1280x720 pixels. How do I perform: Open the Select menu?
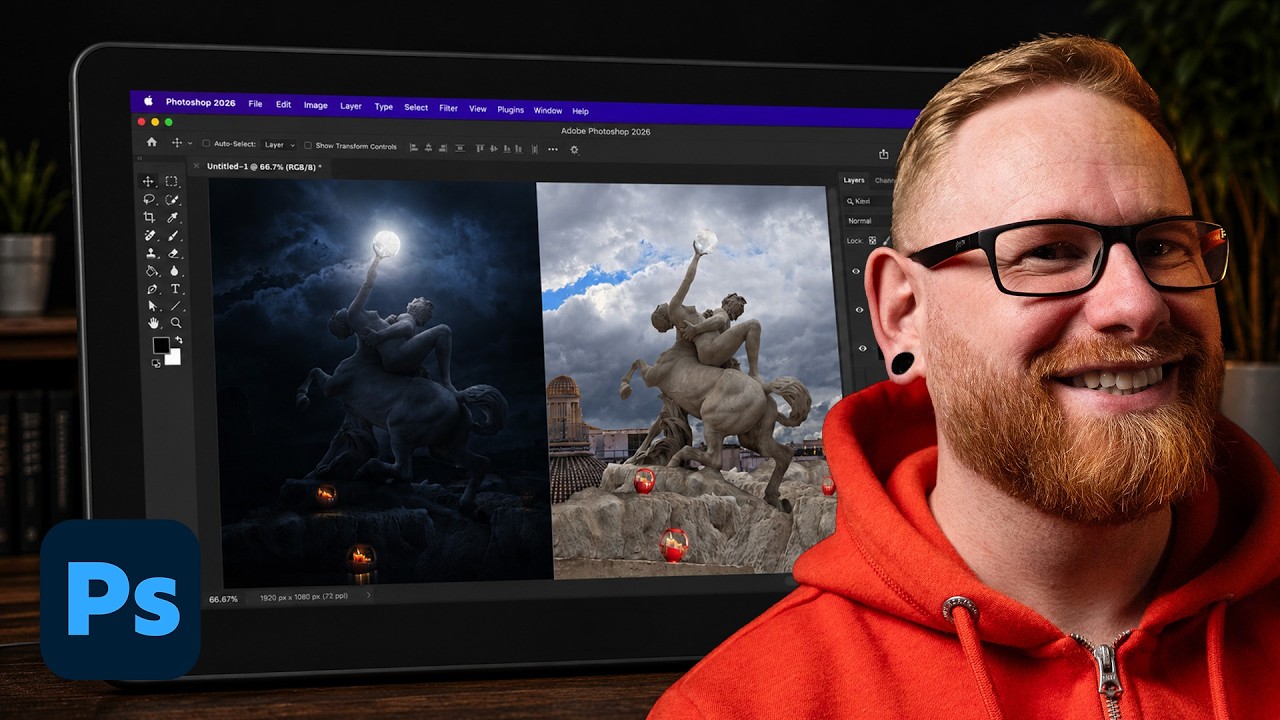(416, 107)
